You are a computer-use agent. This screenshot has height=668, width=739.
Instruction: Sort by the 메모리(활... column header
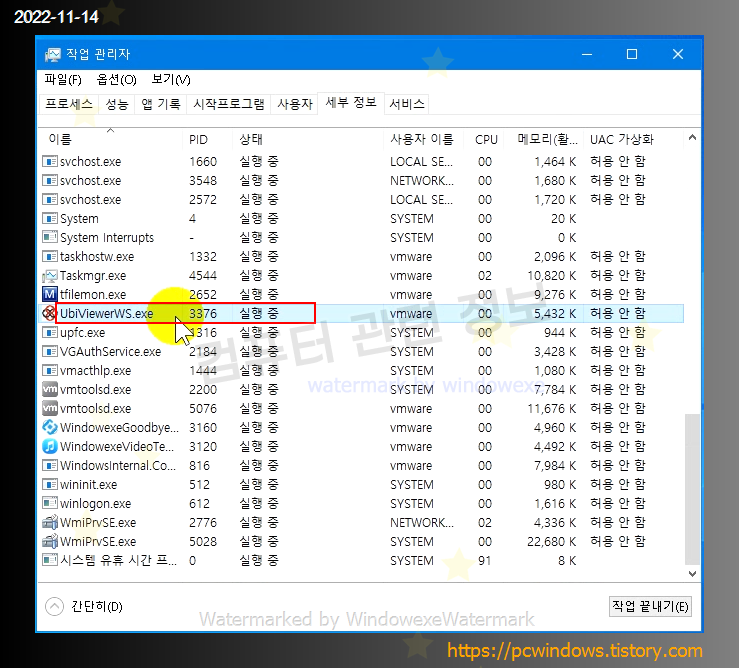[544, 140]
